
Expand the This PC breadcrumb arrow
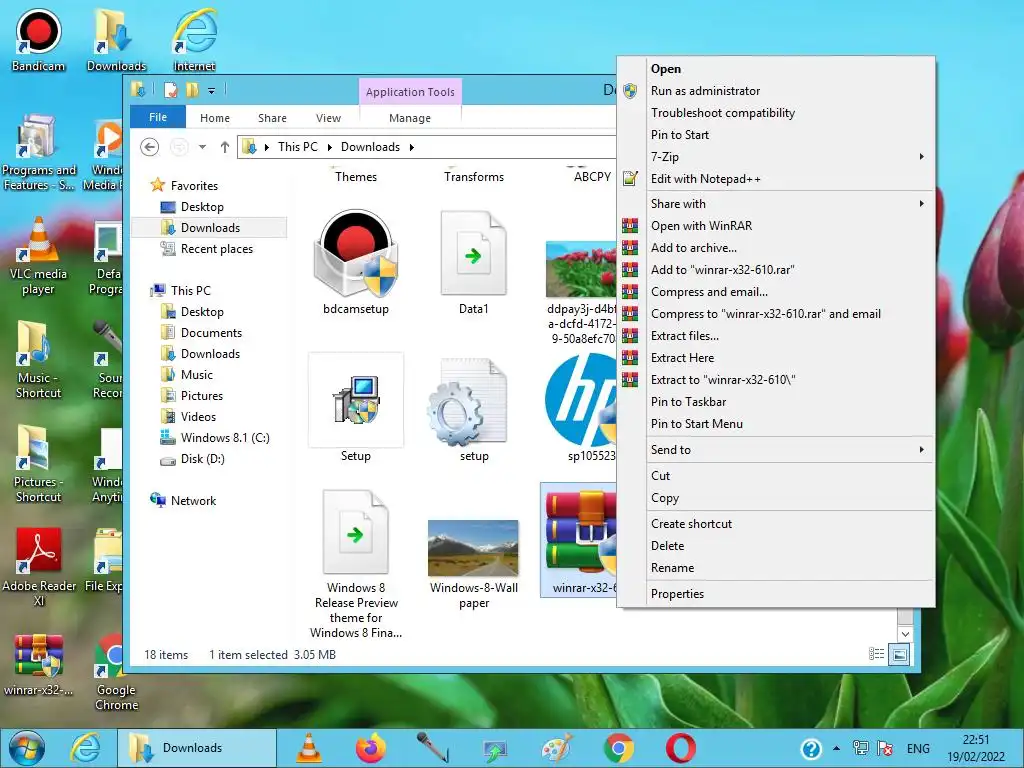pos(330,147)
